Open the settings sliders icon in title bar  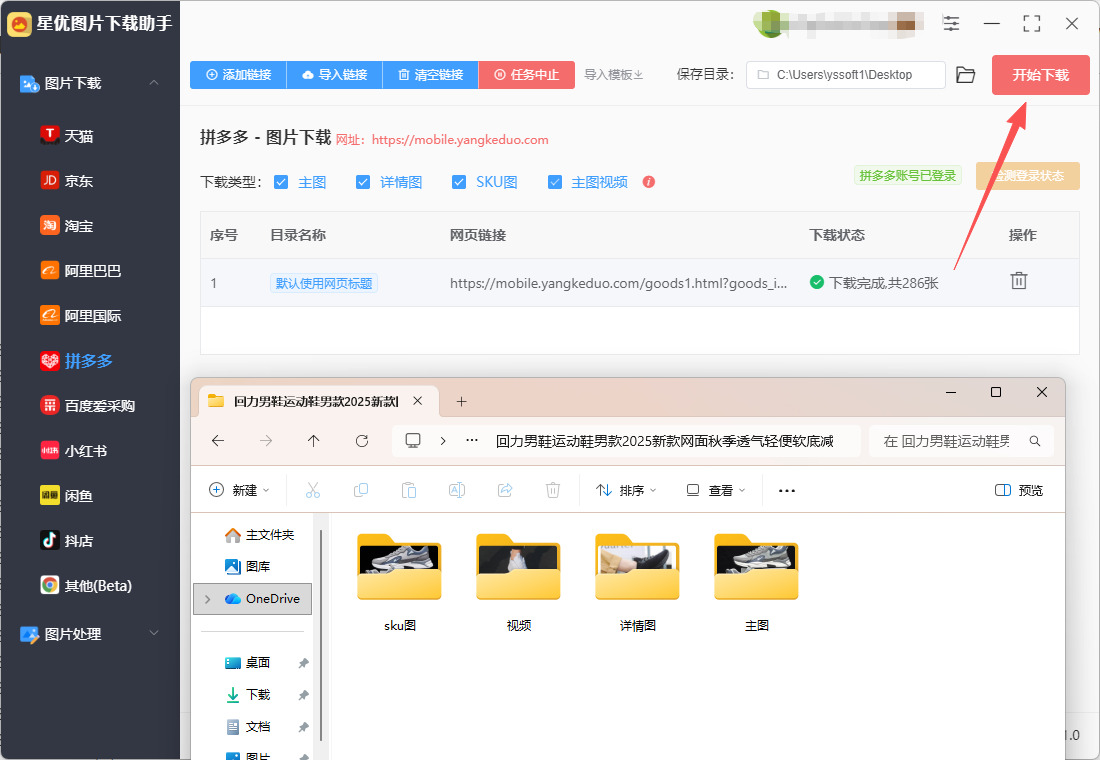[951, 24]
